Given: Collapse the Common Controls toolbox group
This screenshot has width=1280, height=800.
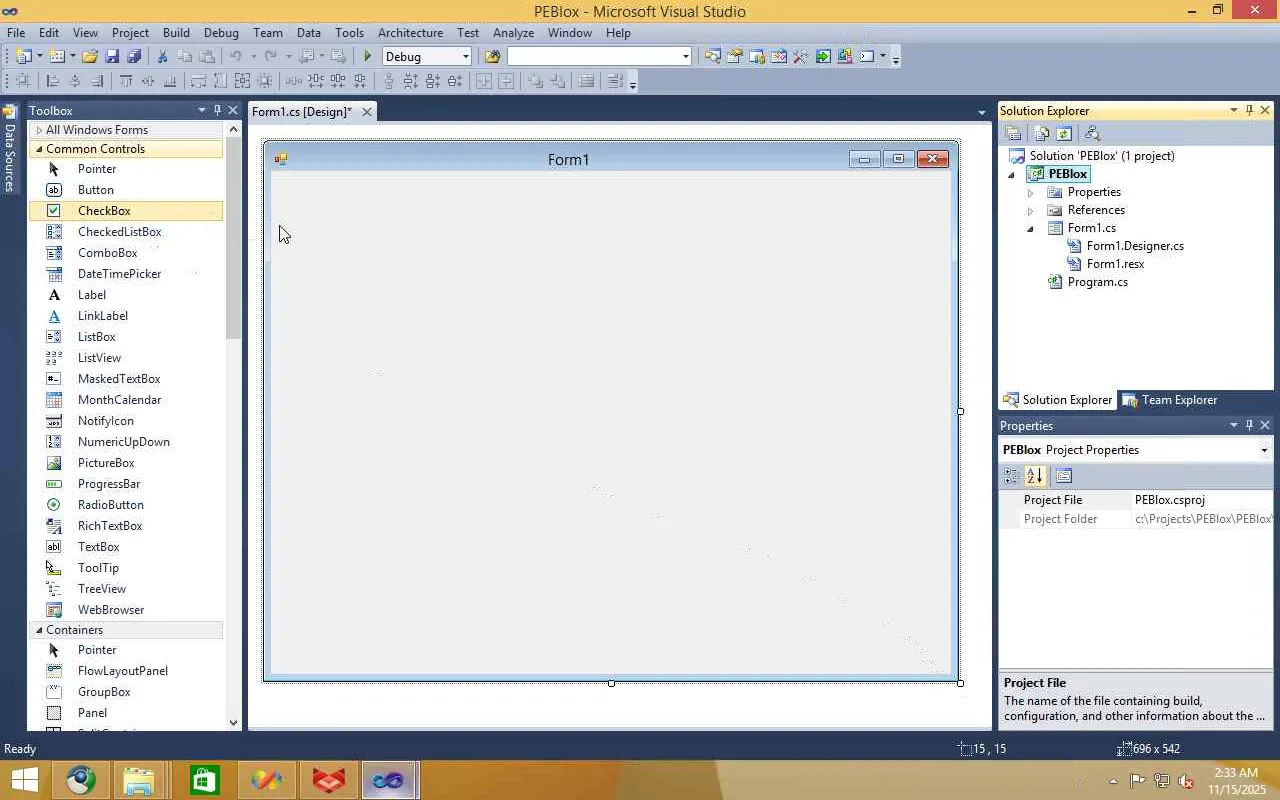Looking at the screenshot, I should click(x=39, y=149).
